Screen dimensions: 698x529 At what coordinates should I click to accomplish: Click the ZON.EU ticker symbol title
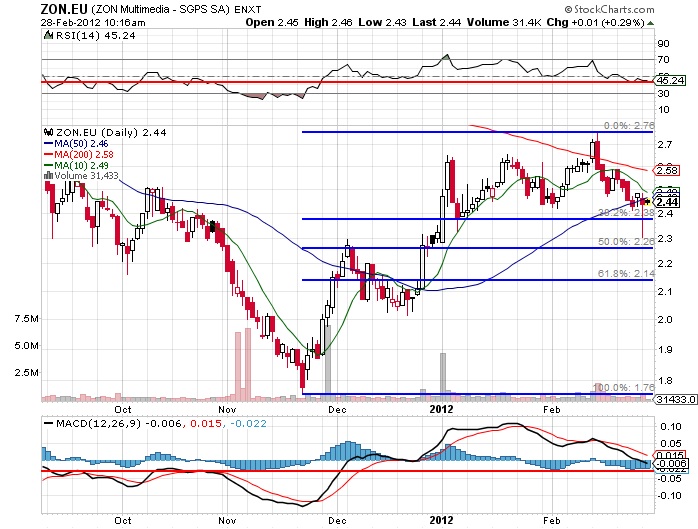64,8
